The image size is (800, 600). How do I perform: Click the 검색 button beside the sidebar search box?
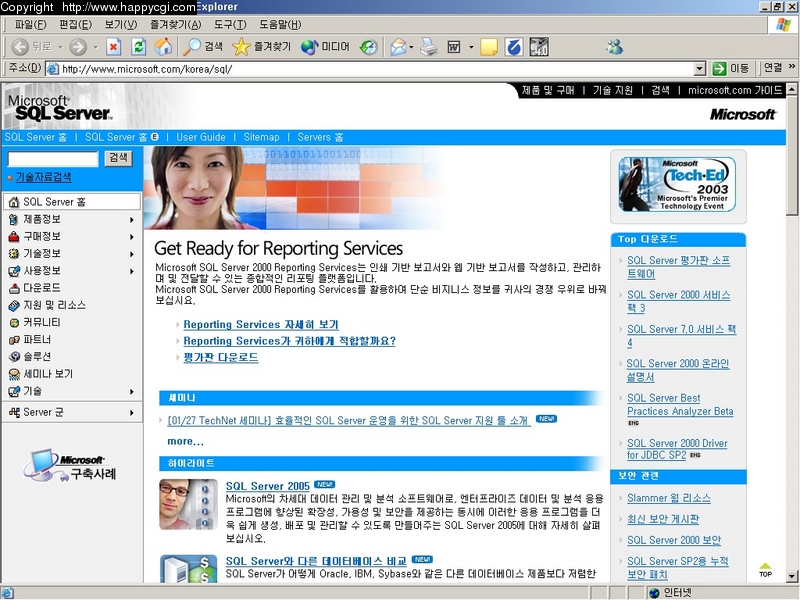tap(118, 158)
